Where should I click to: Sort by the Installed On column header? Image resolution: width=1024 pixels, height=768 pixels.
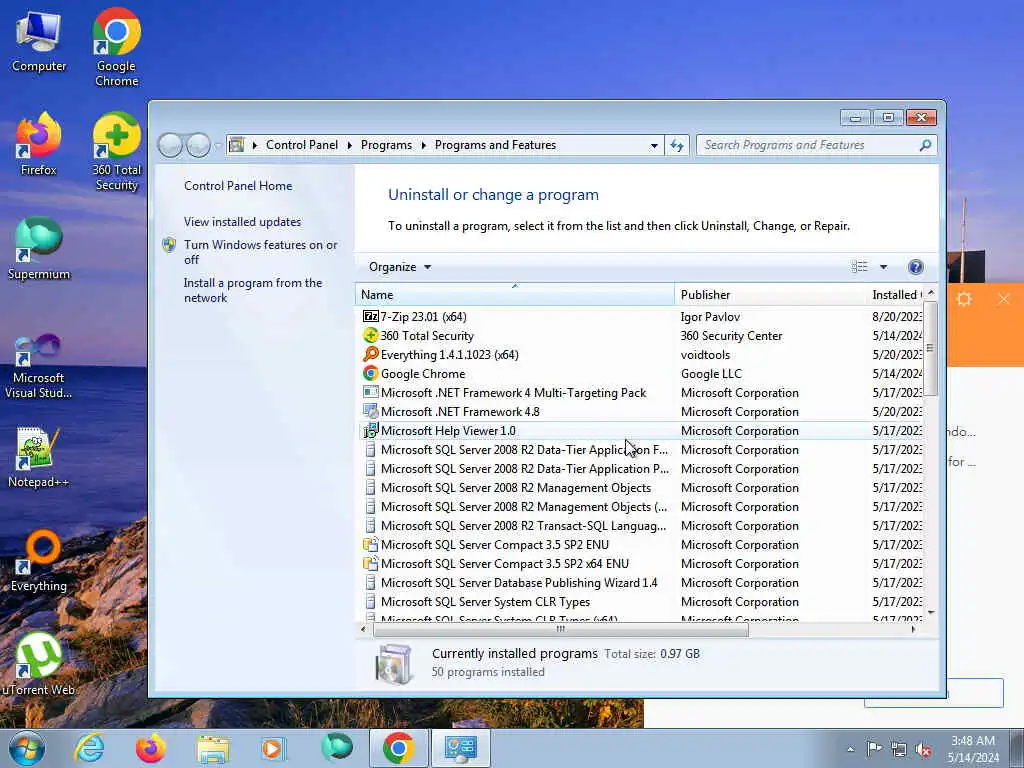pos(895,295)
